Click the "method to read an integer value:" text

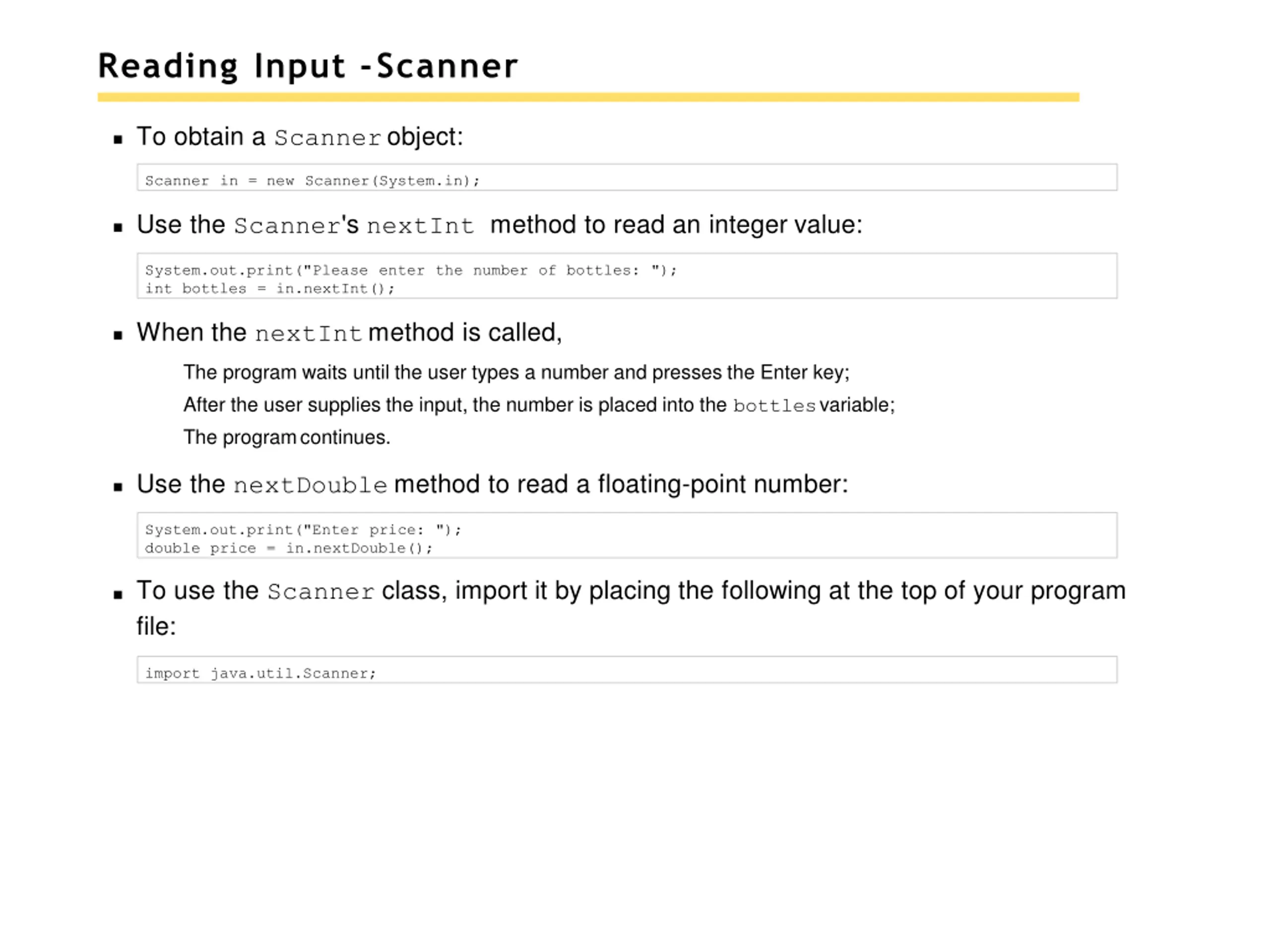[x=676, y=225]
